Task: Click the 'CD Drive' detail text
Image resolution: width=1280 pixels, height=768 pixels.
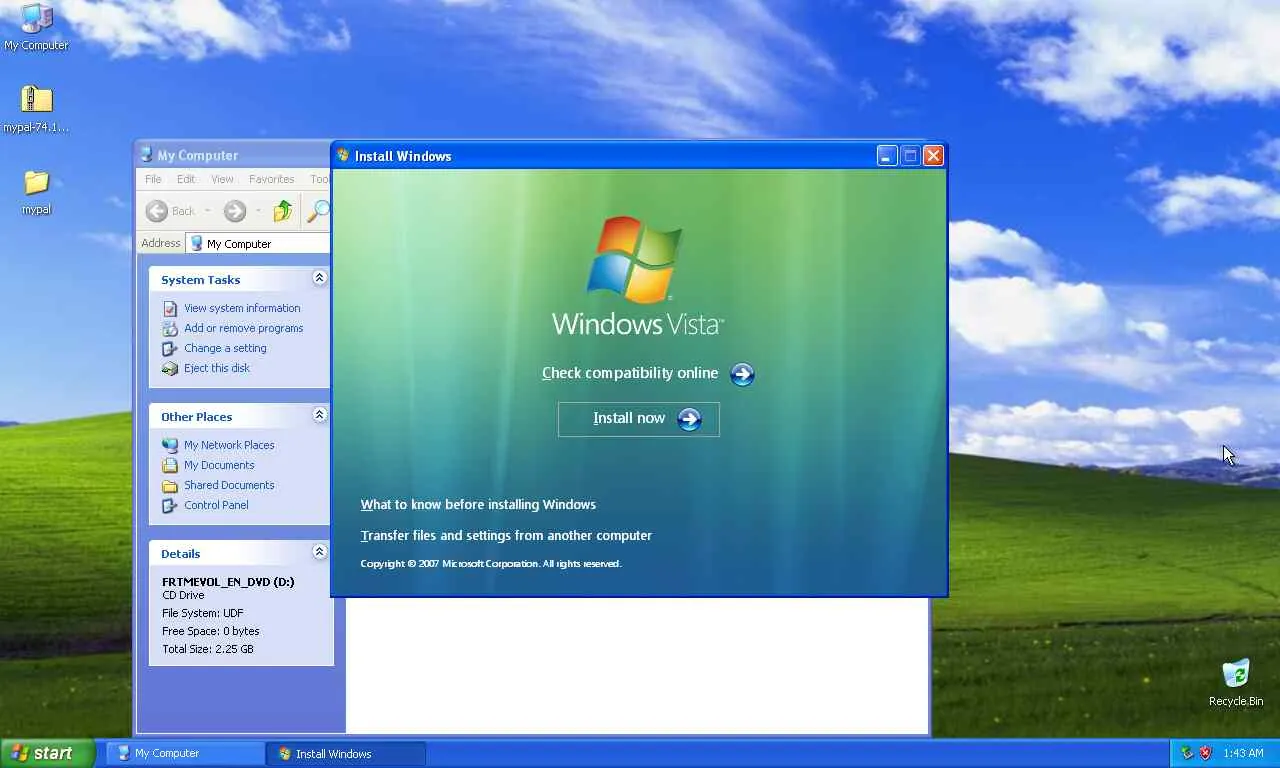Action: coord(183,595)
